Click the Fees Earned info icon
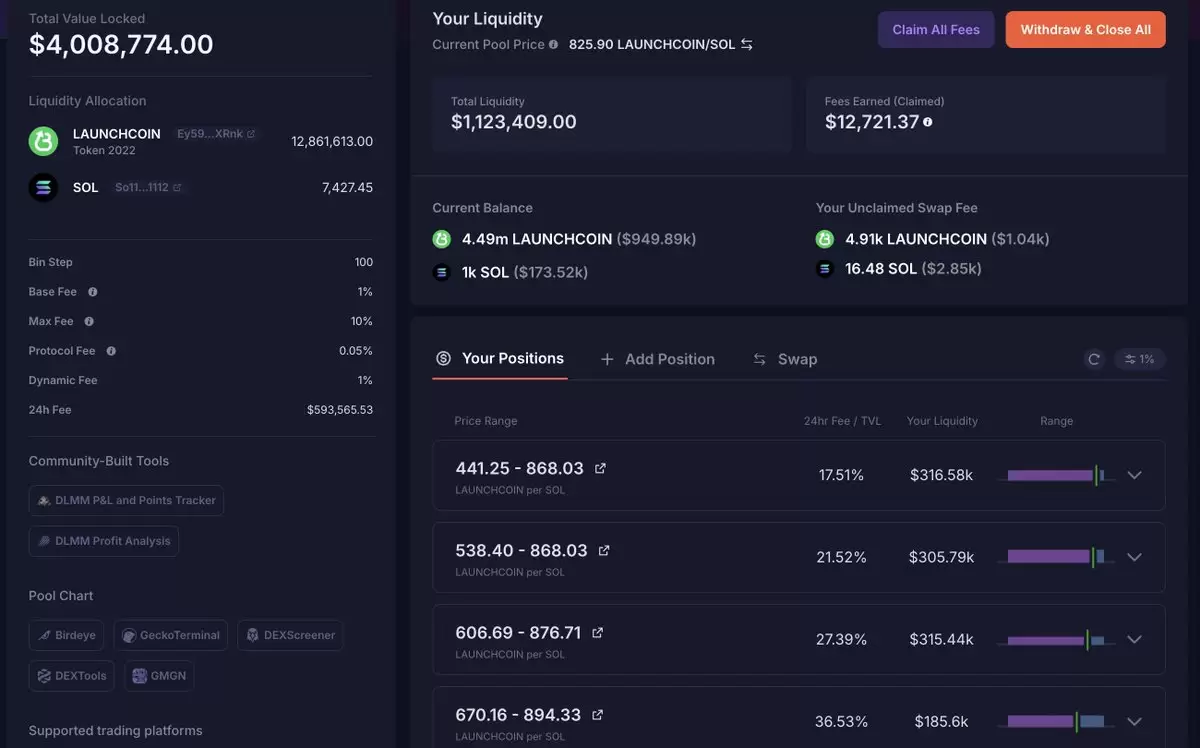 pos(928,122)
